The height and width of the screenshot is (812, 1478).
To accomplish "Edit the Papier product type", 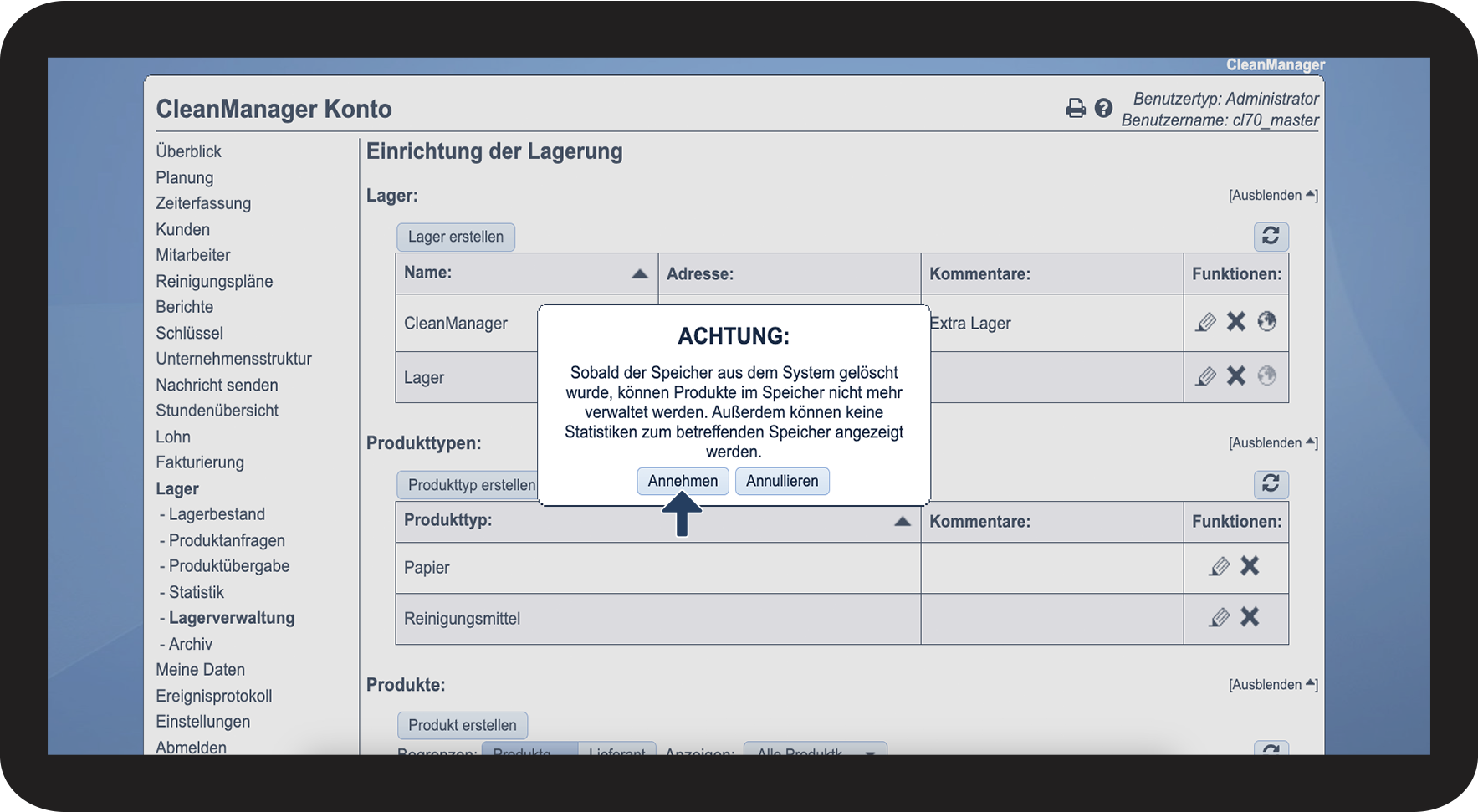I will (1220, 567).
